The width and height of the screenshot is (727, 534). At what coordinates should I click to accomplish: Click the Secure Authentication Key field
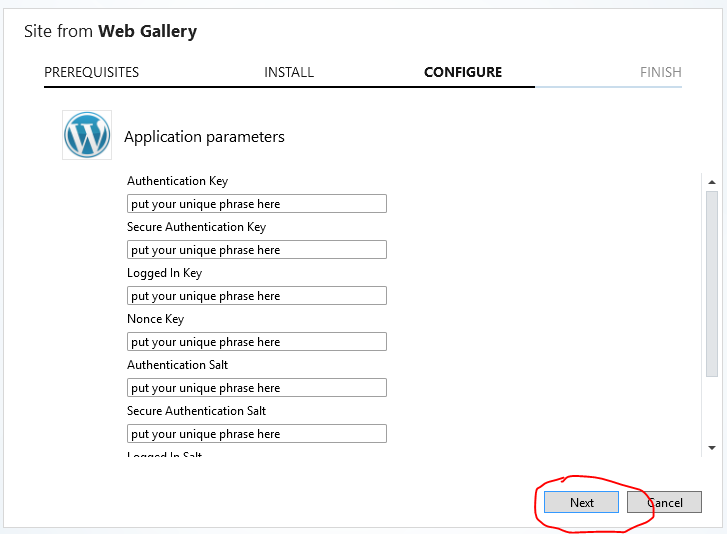pos(256,250)
